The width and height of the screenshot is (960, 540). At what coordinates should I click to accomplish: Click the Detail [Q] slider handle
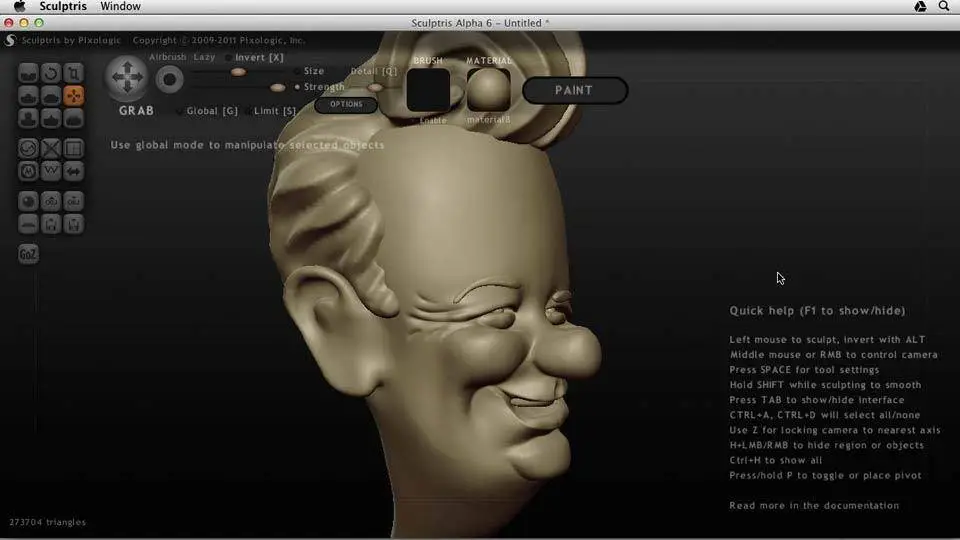[x=375, y=88]
